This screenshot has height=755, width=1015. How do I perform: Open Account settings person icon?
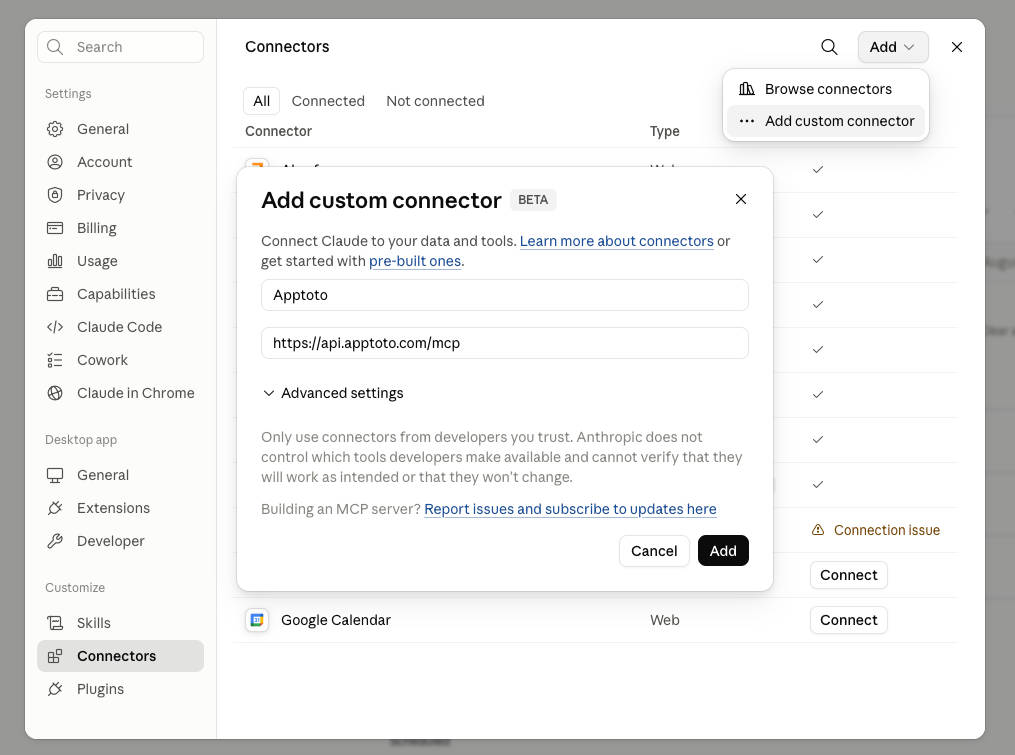55,162
